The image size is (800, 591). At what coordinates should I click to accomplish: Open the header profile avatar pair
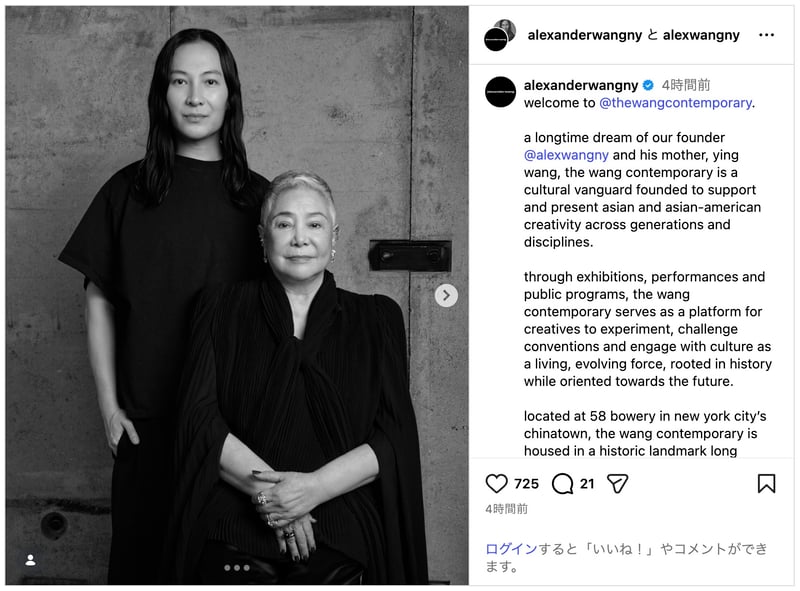click(500, 35)
